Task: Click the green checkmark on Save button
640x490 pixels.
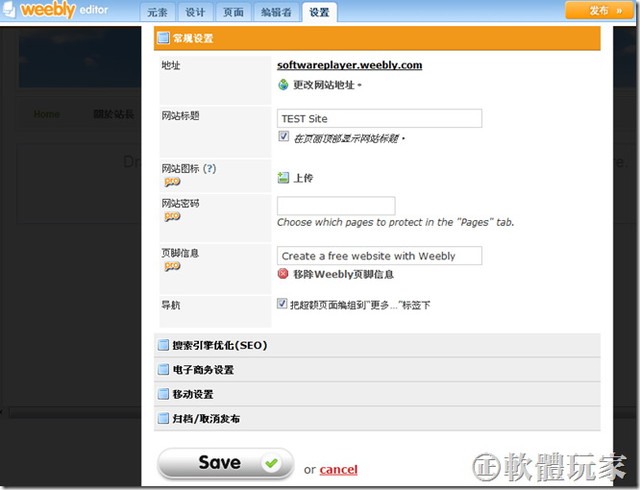Action: click(x=271, y=463)
